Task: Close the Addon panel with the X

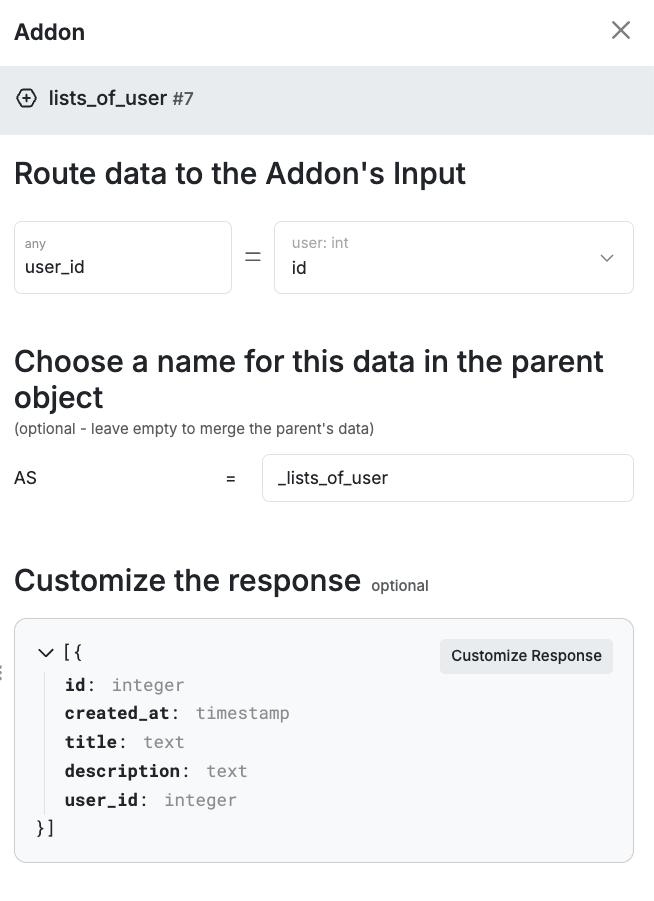Action: click(621, 30)
